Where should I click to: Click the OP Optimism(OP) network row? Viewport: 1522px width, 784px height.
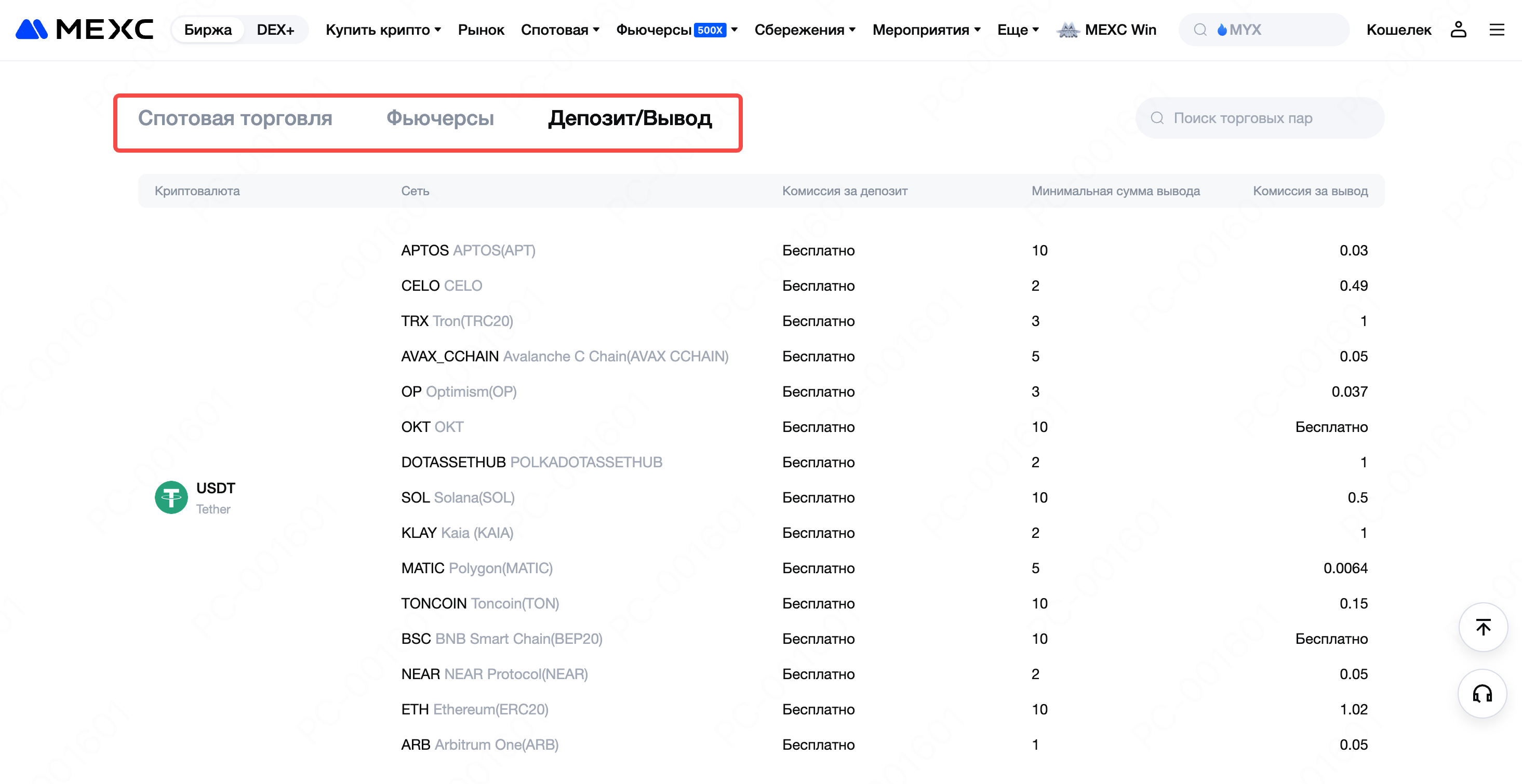[885, 392]
